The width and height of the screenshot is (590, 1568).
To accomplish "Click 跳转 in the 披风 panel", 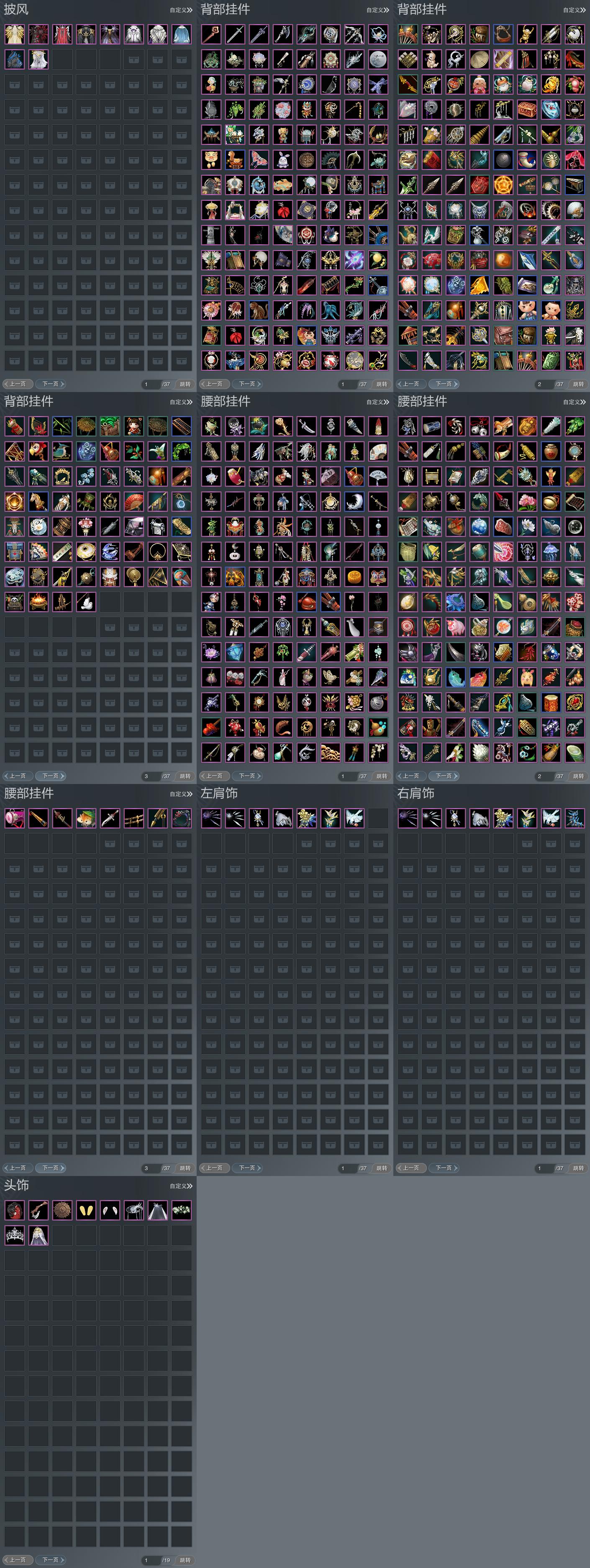I will pos(185,384).
